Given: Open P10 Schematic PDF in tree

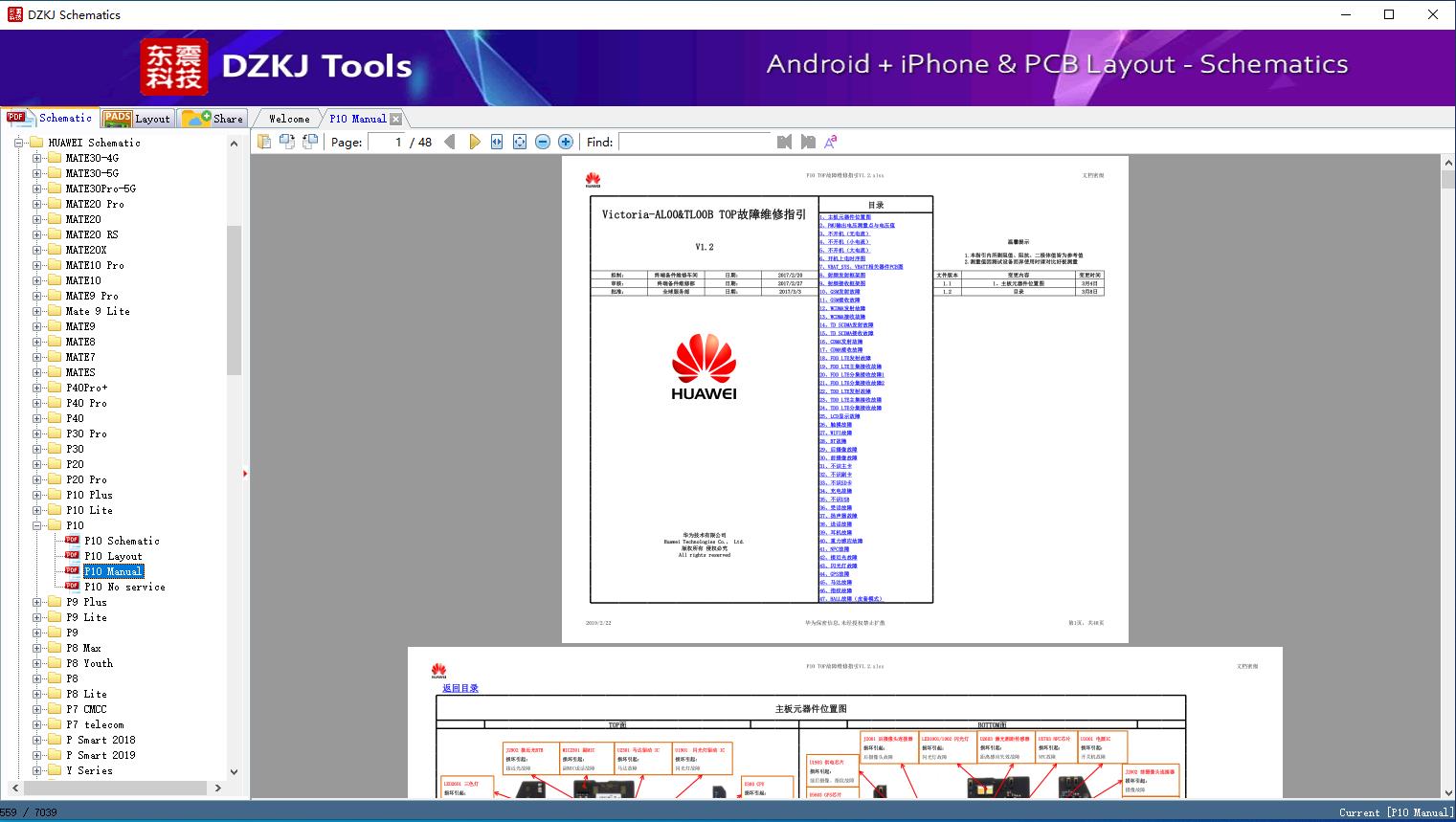Looking at the screenshot, I should [122, 541].
